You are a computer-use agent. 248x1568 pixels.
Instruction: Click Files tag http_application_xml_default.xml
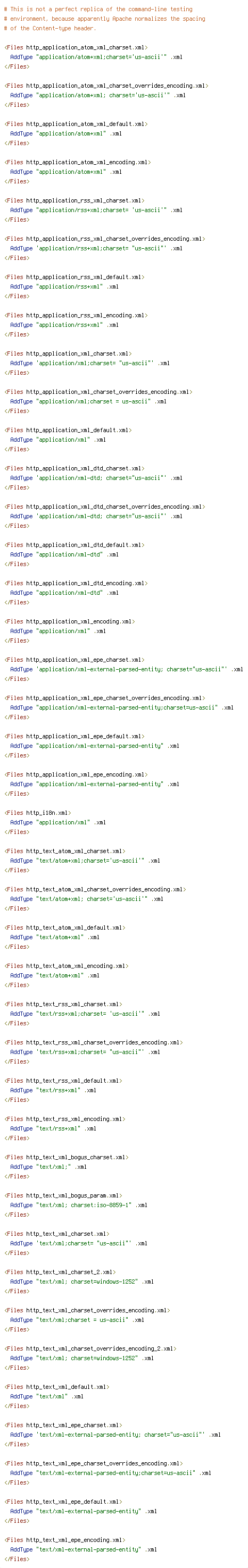pyautogui.click(x=68, y=431)
